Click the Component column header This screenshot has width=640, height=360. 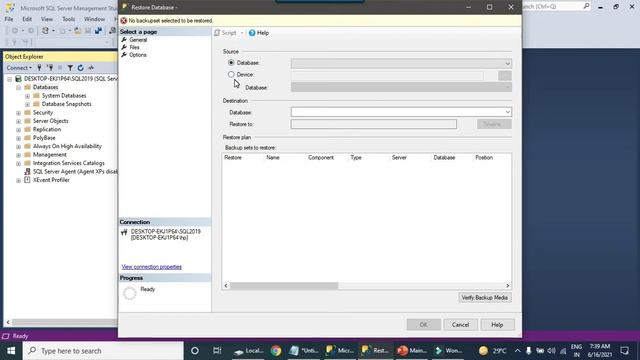pos(321,158)
